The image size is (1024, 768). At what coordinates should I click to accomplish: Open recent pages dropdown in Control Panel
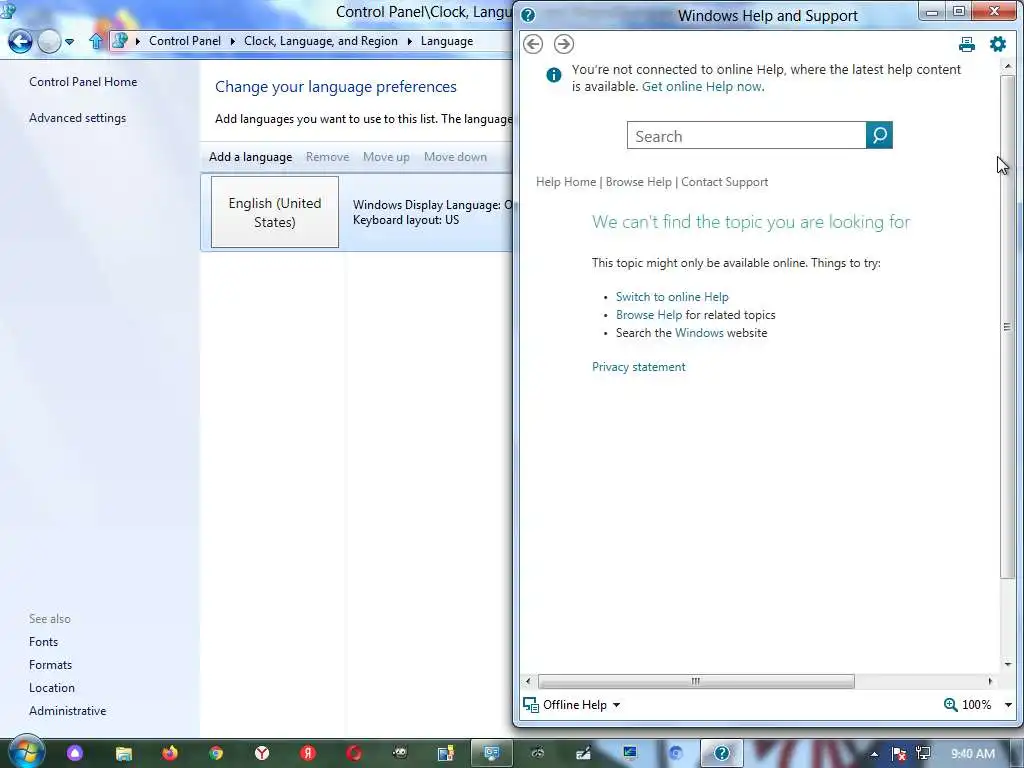[x=69, y=42]
